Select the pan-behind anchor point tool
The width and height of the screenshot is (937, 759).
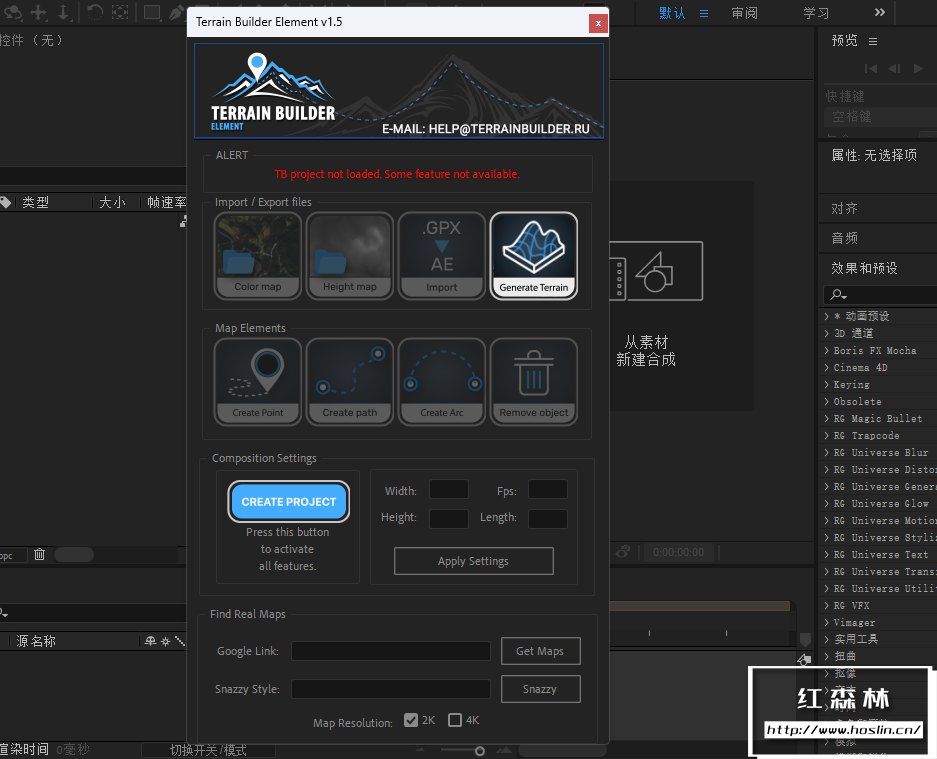tap(121, 12)
